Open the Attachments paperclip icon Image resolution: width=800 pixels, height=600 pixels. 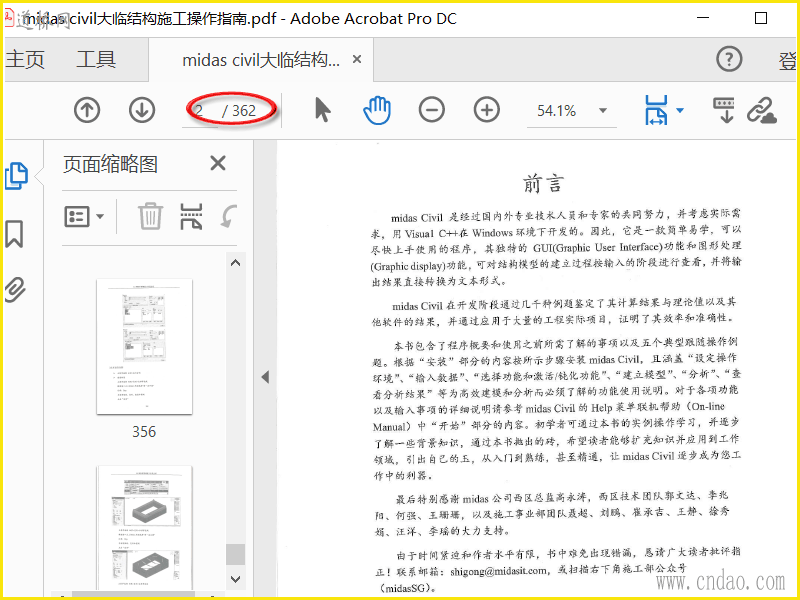pyautogui.click(x=15, y=289)
